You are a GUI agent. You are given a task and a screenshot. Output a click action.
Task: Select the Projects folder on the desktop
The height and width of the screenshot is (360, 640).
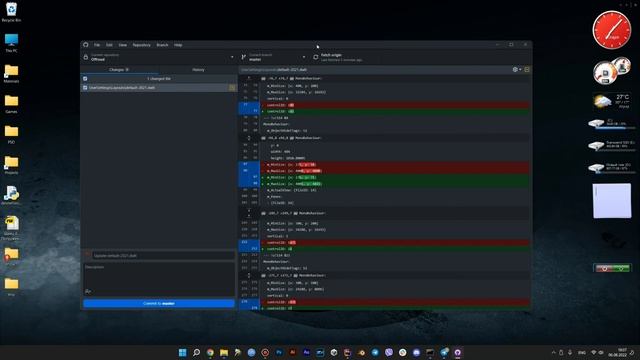[x=11, y=165]
